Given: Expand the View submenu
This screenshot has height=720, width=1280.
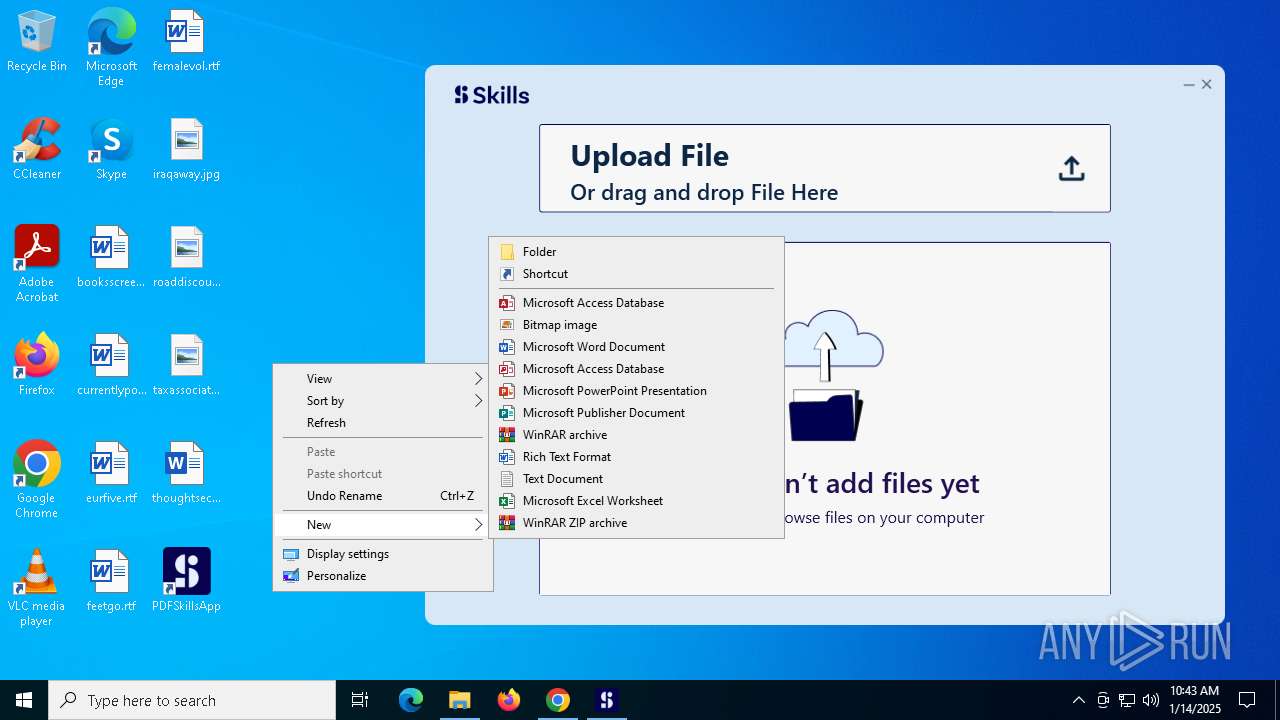Looking at the screenshot, I should point(383,379).
